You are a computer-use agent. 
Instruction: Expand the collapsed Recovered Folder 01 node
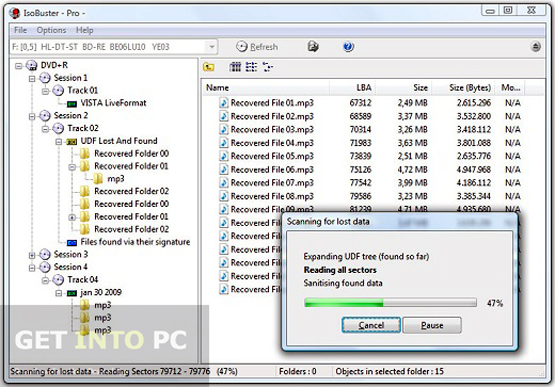pyautogui.click(x=72, y=217)
